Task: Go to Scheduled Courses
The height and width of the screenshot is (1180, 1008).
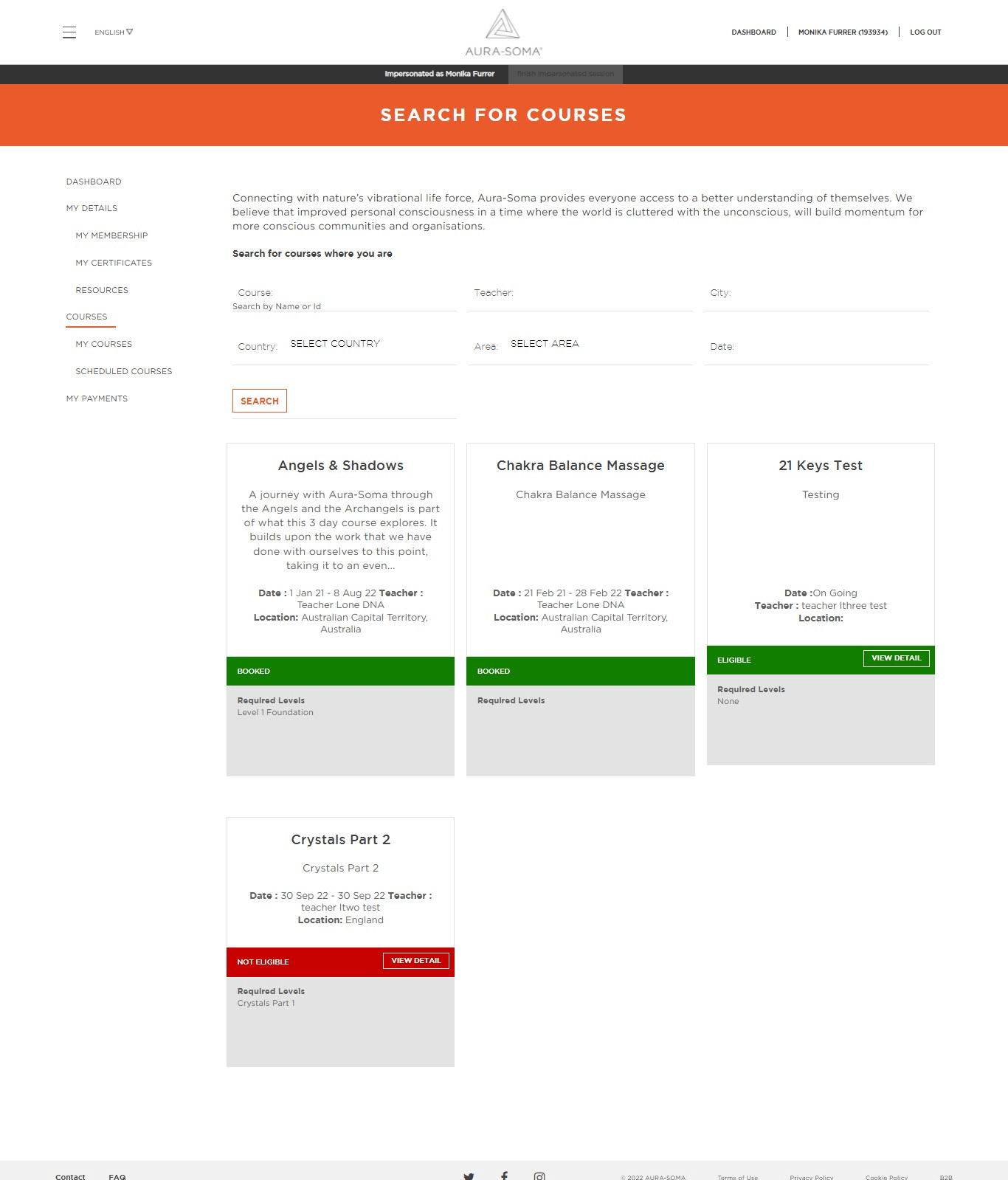Action: tap(123, 371)
